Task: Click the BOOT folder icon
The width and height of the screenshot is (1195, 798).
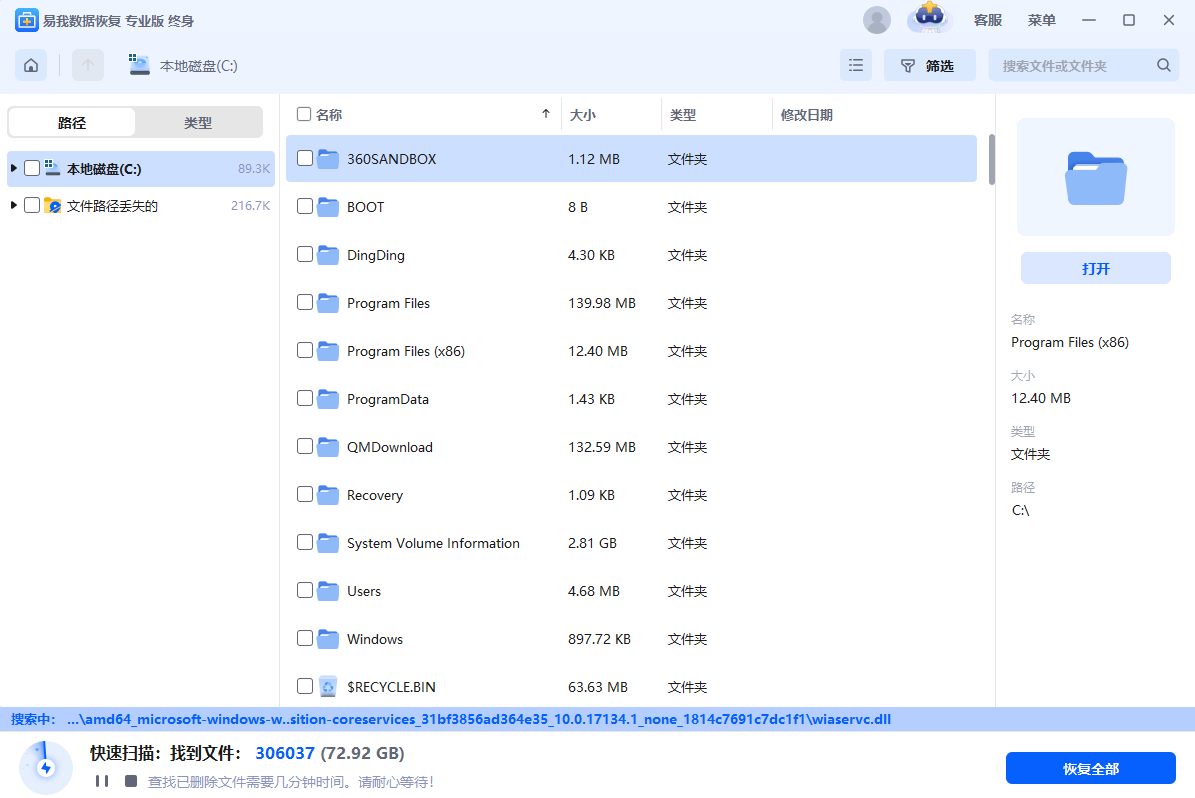Action: [x=328, y=207]
